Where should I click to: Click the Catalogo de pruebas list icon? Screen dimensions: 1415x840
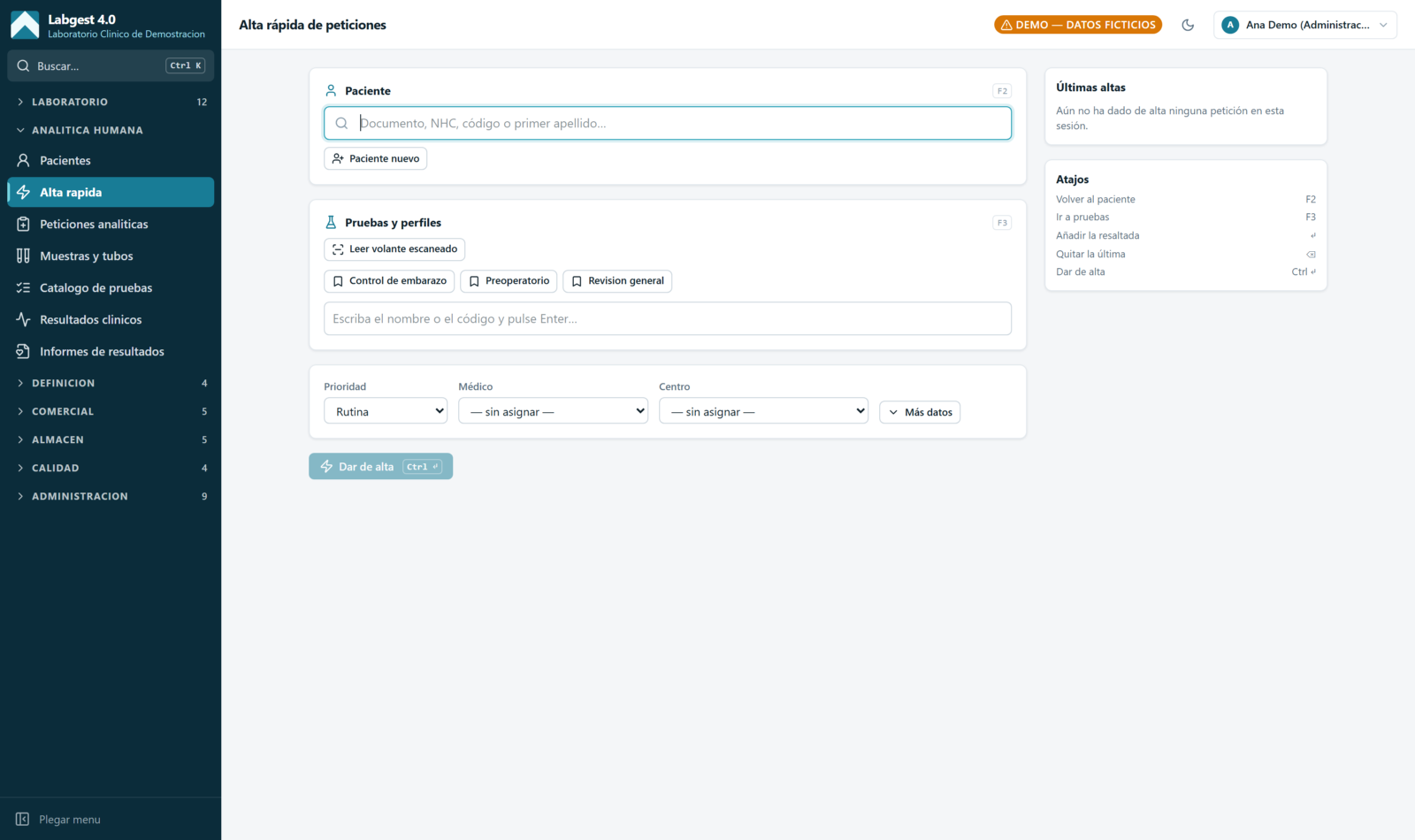coord(24,287)
